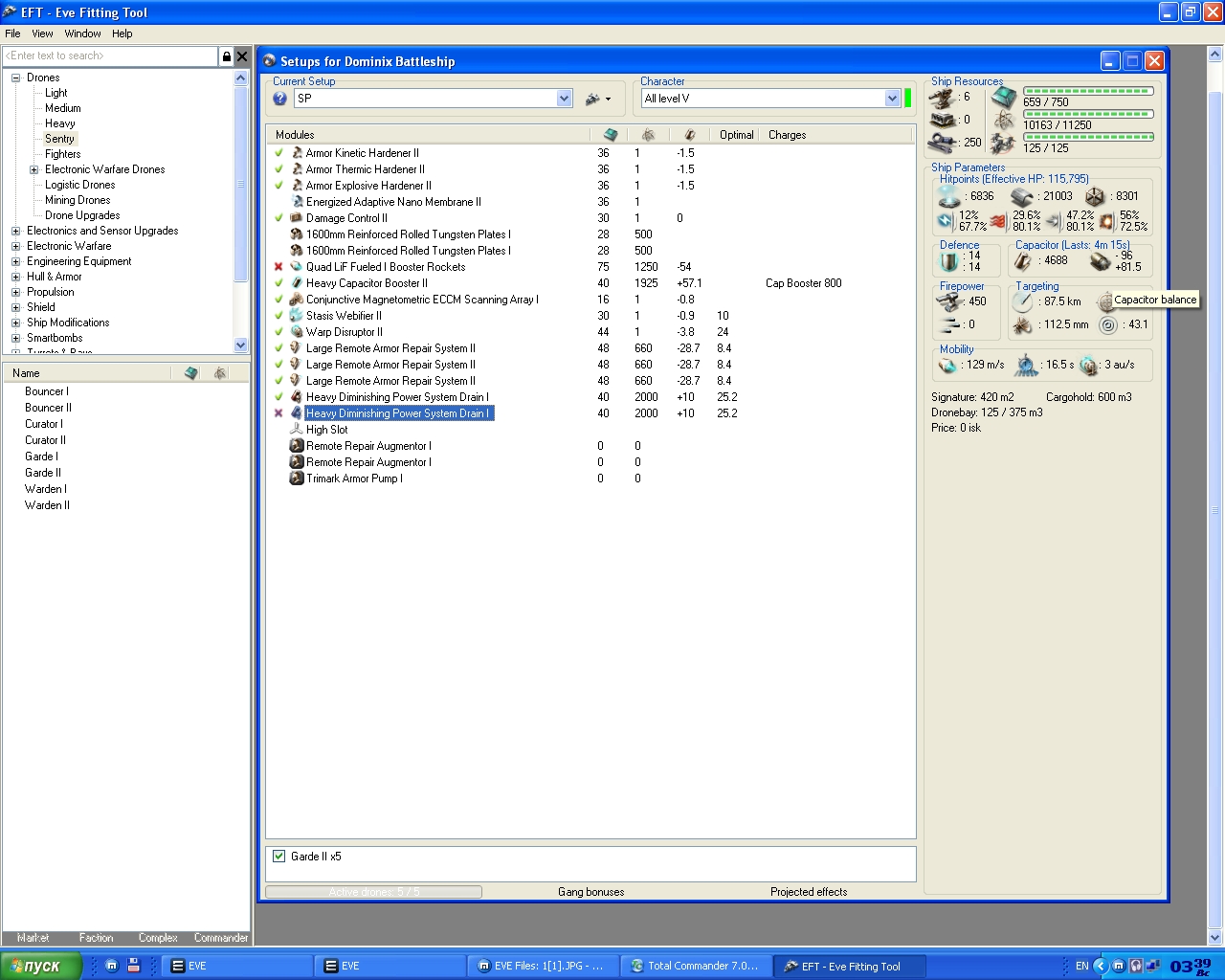
Task: Open the Windows start button labeled пуск
Action: coord(41,966)
